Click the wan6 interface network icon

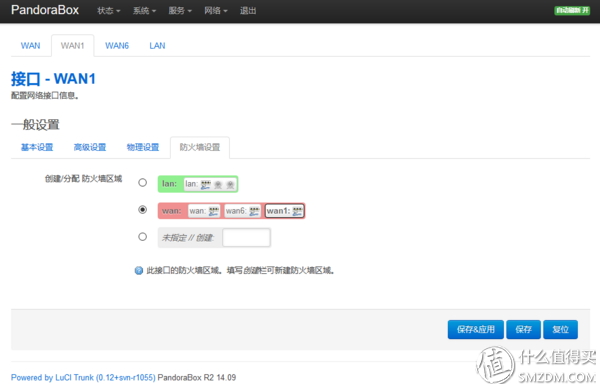click(x=254, y=211)
